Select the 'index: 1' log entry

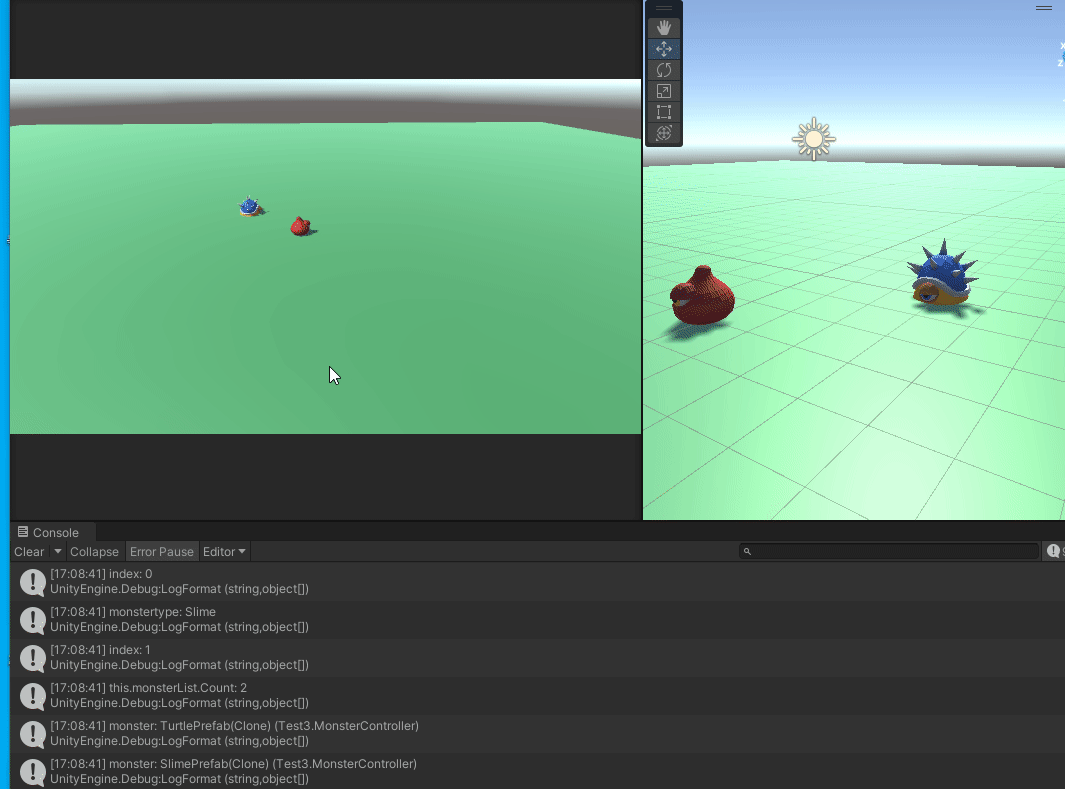click(x=537, y=657)
